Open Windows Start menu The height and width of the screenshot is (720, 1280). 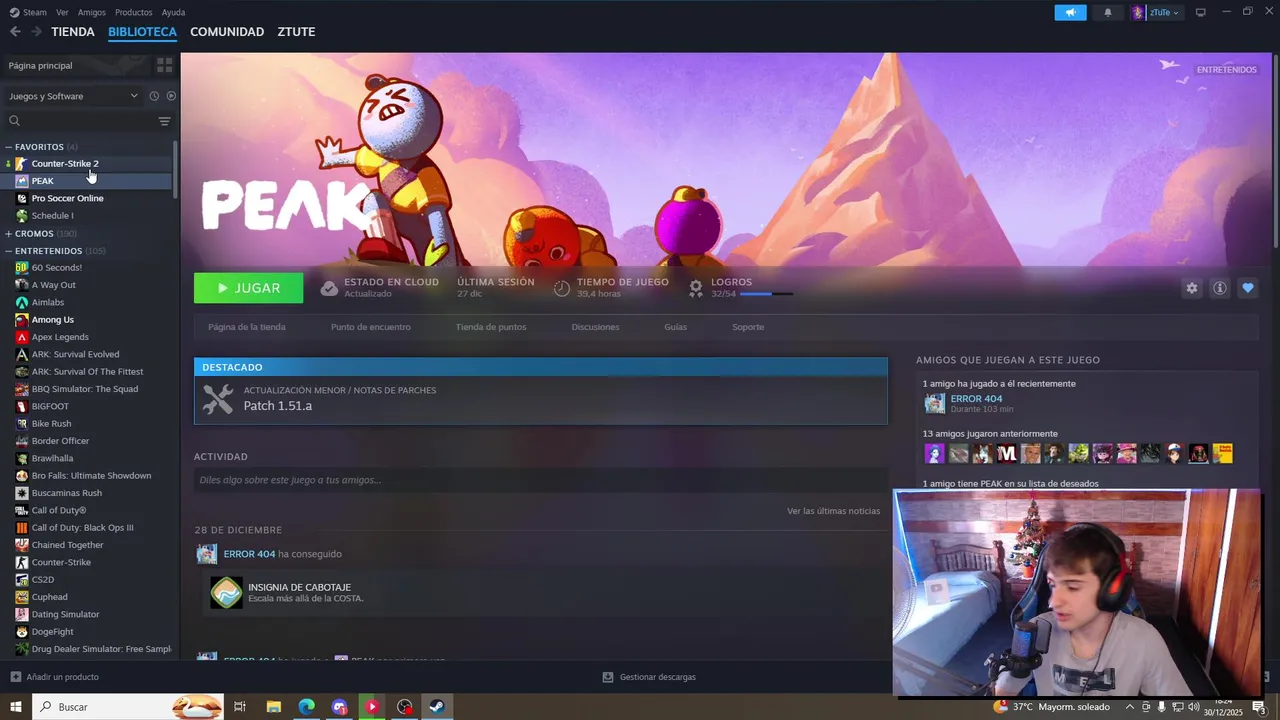[15, 707]
